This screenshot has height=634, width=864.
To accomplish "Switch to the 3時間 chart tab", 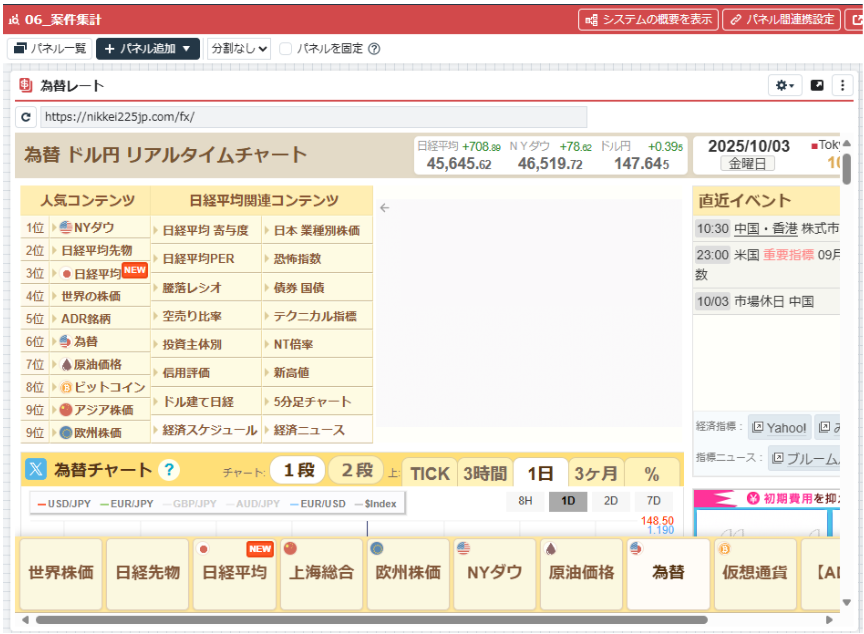I will coord(484,473).
